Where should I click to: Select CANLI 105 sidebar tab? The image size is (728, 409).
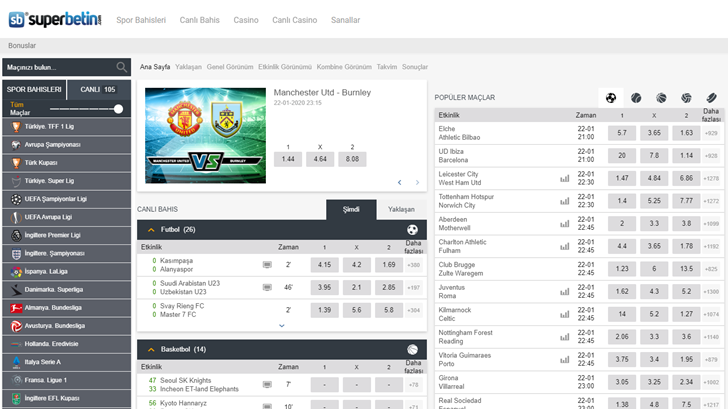[x=99, y=90]
